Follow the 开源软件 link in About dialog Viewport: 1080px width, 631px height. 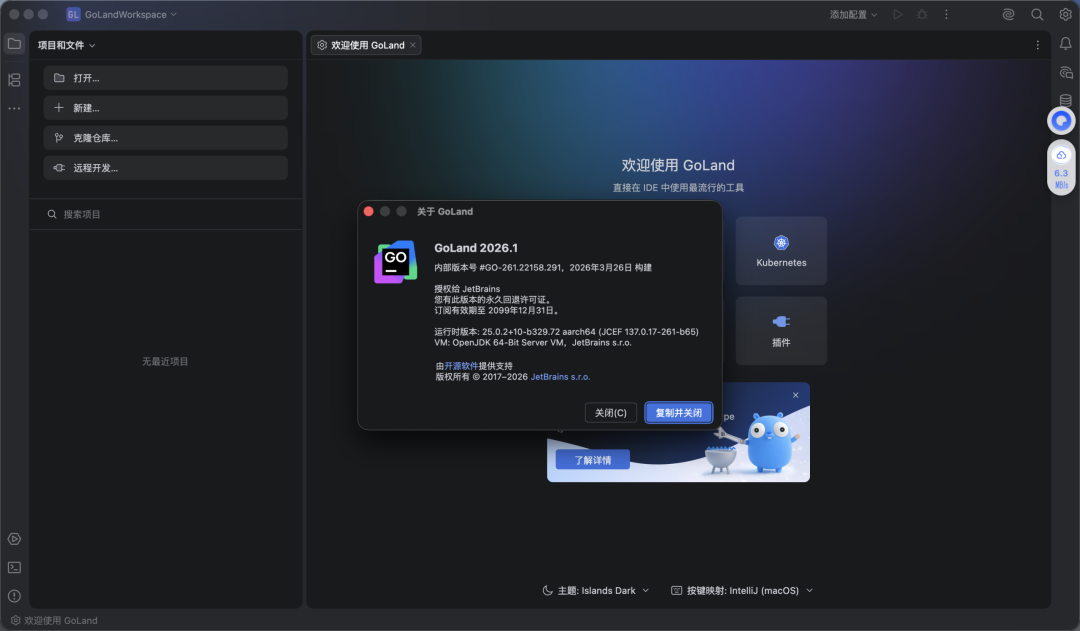461,366
